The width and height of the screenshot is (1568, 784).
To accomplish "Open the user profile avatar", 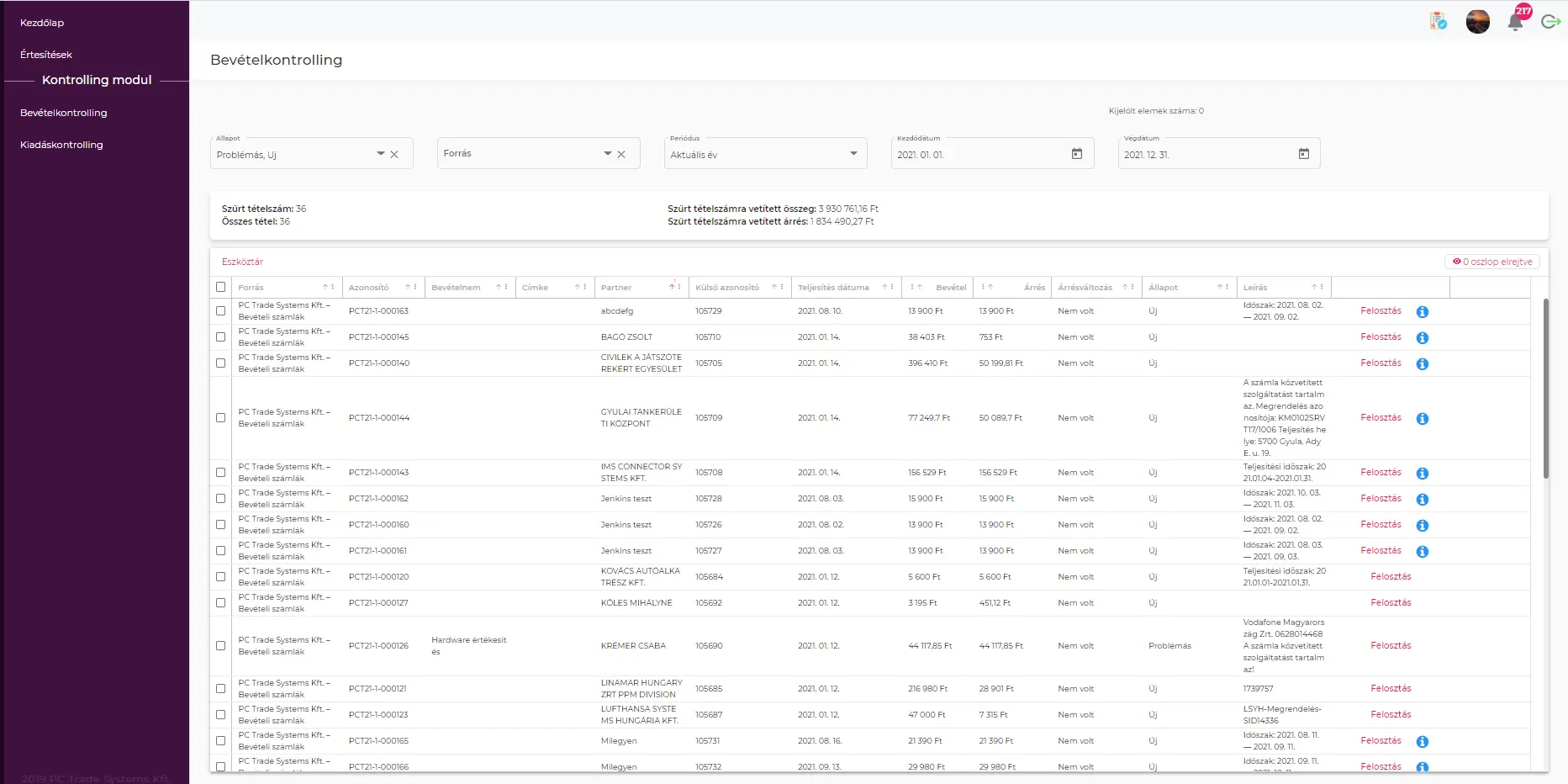I will [x=1477, y=21].
